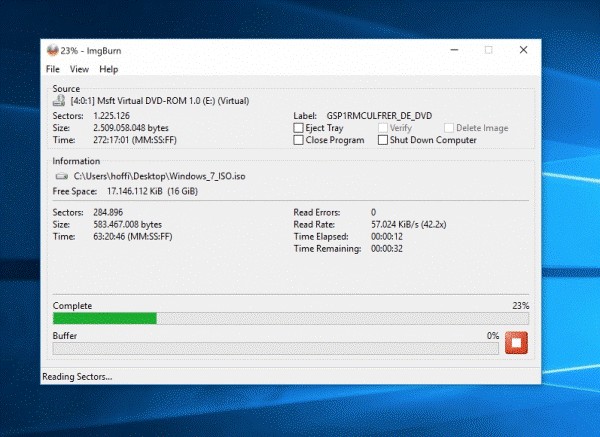The image size is (600, 437).
Task: Click source size 2.509.058.048 bytes
Action: pyautogui.click(x=131, y=128)
